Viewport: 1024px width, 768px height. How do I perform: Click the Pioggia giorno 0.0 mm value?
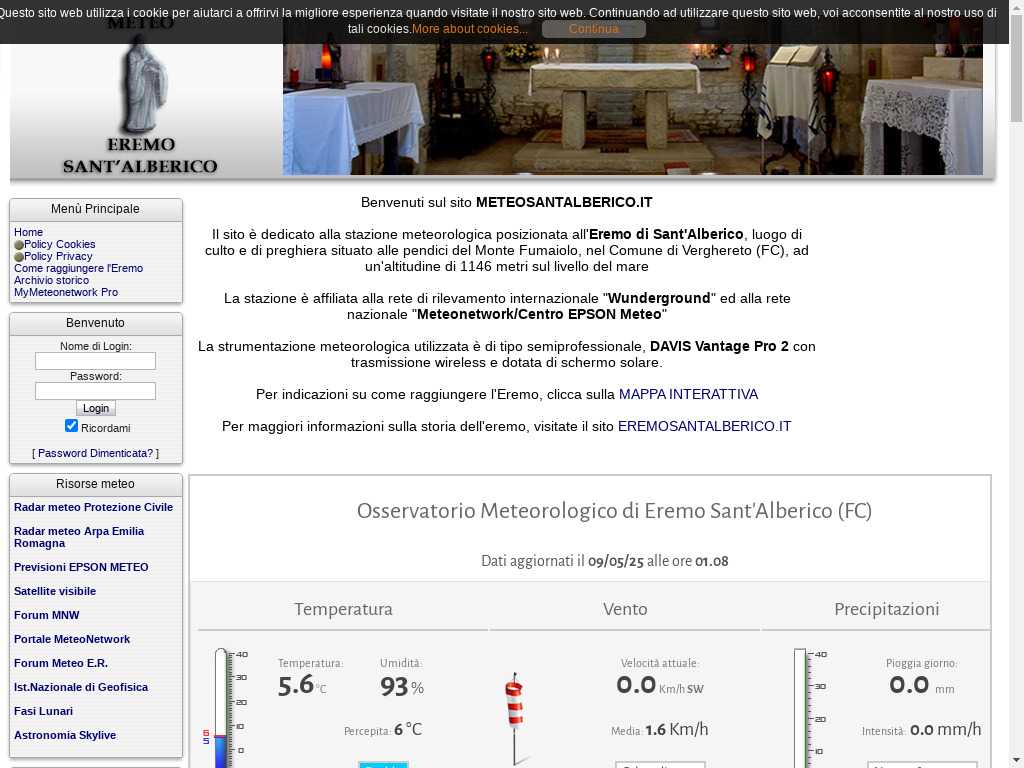921,685
